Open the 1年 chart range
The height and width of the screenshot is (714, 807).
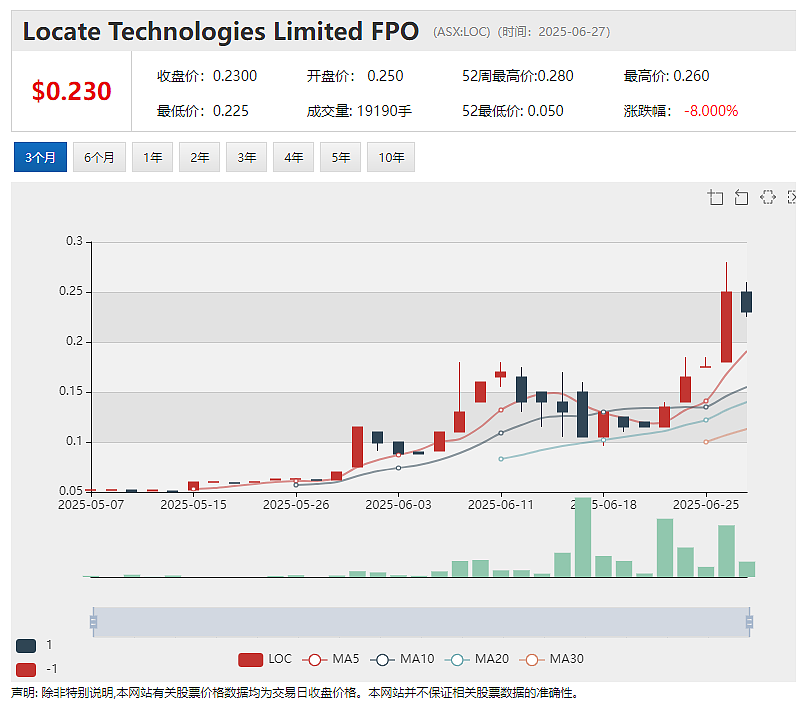coord(152,157)
